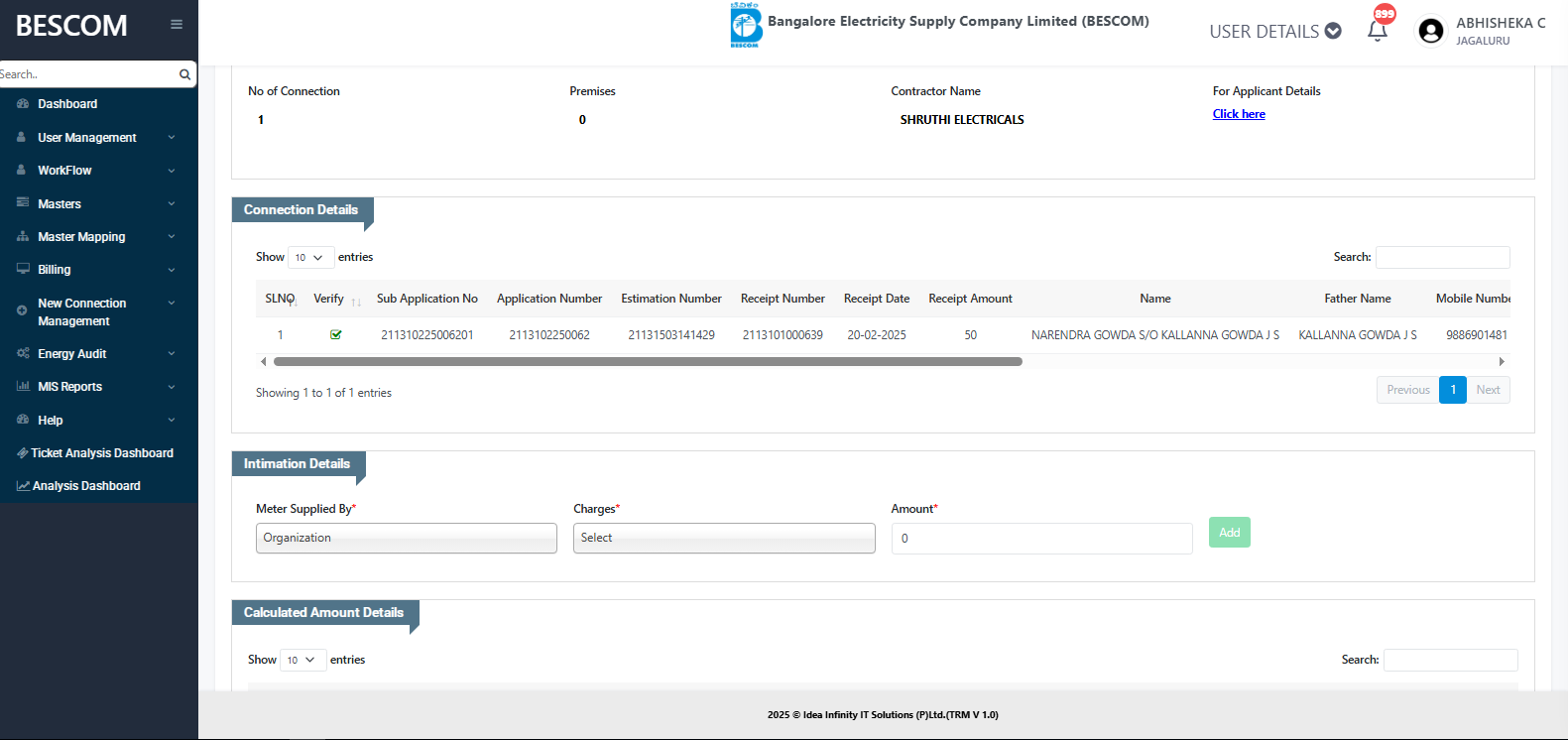Screen dimensions: 1568x740
Task: Click the Billing monitor icon
Action: coord(23,269)
